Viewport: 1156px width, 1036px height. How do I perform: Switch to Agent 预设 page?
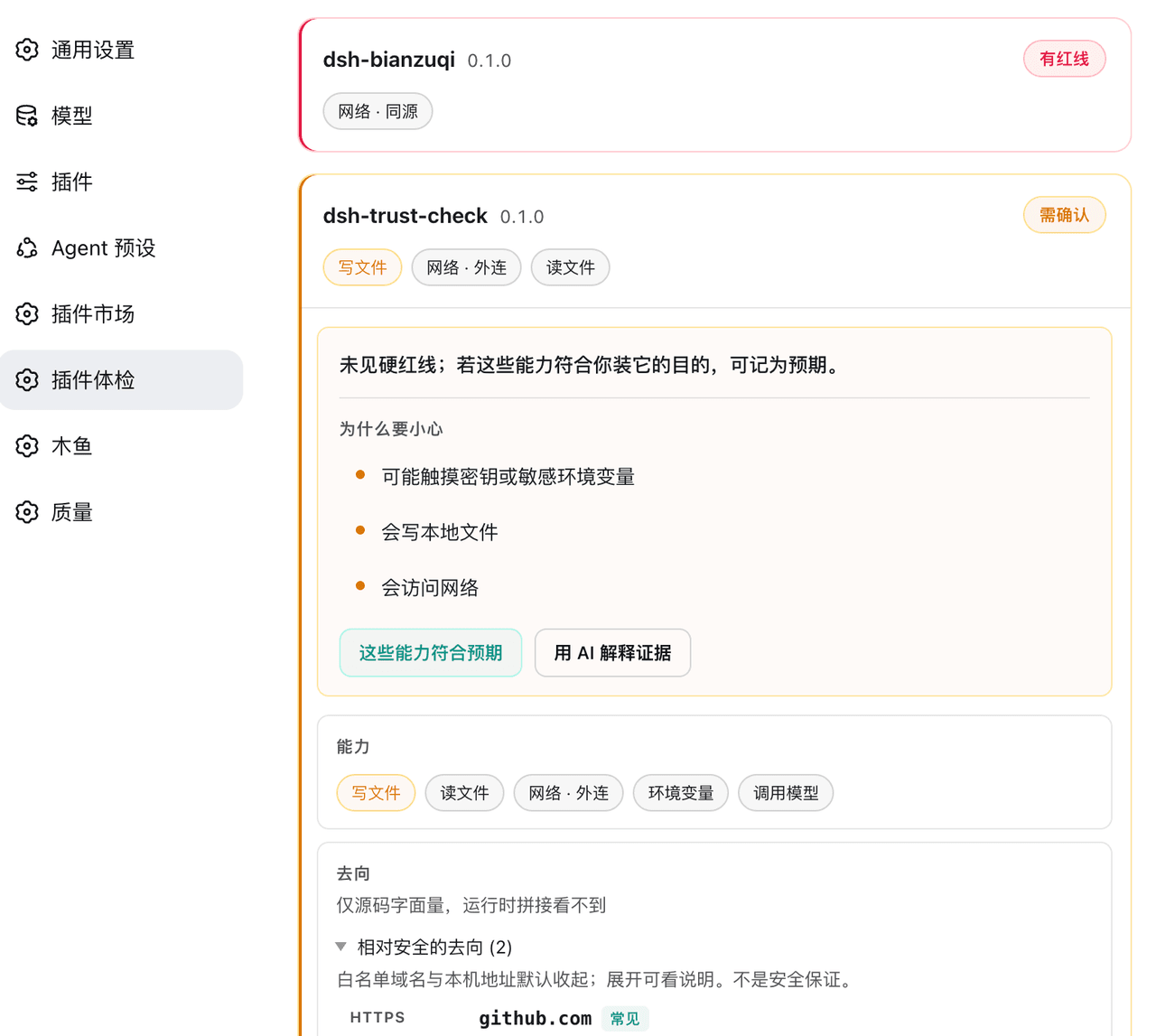[121, 247]
